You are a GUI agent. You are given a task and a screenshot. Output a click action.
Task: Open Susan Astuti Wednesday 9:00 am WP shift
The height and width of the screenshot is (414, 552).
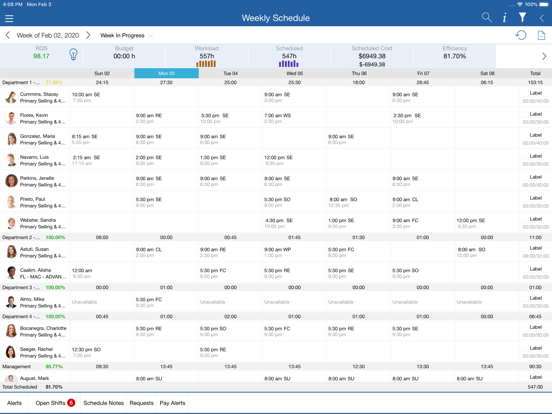pyautogui.click(x=295, y=252)
